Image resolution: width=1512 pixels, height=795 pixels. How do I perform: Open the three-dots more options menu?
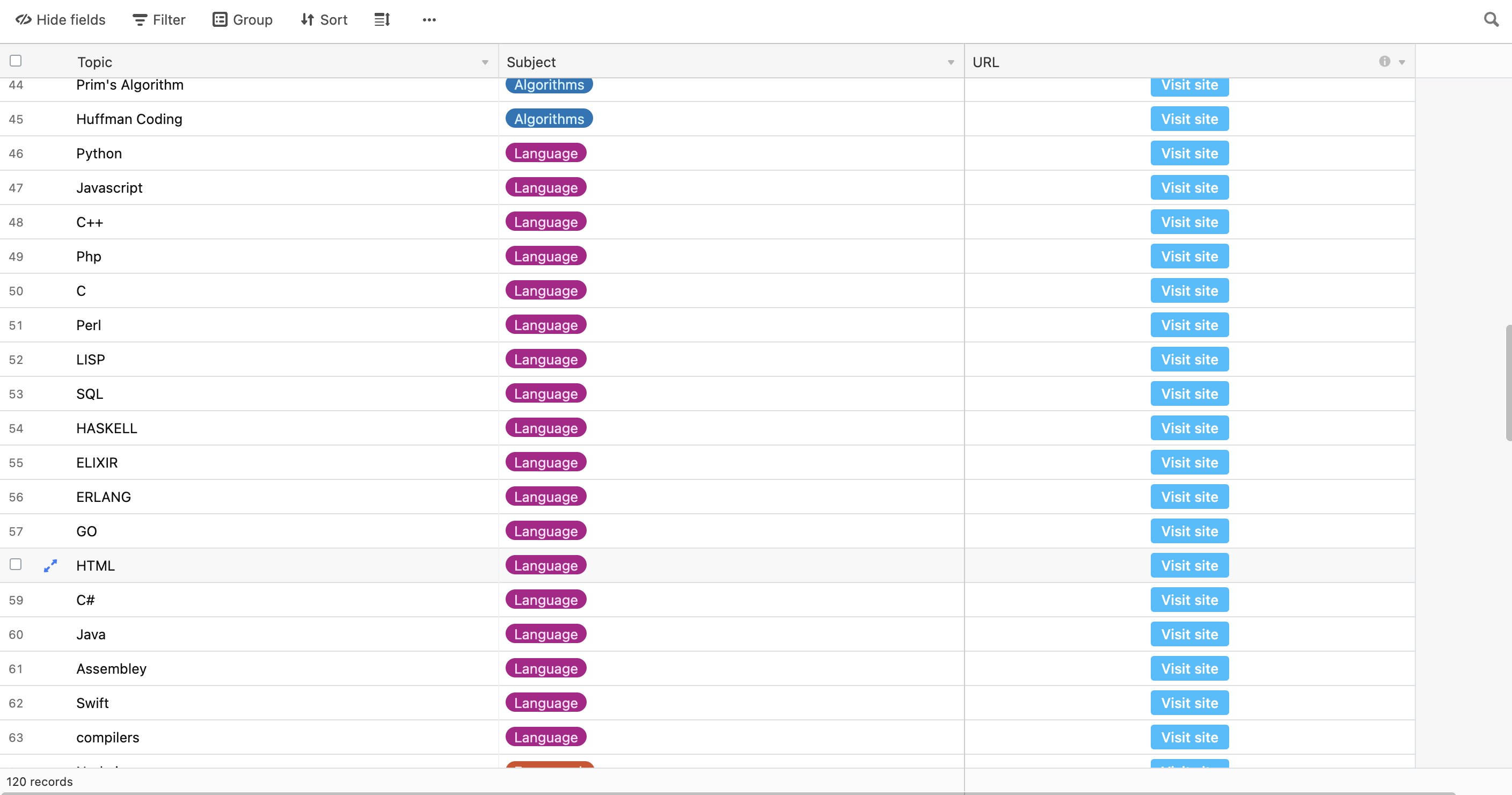coord(429,20)
